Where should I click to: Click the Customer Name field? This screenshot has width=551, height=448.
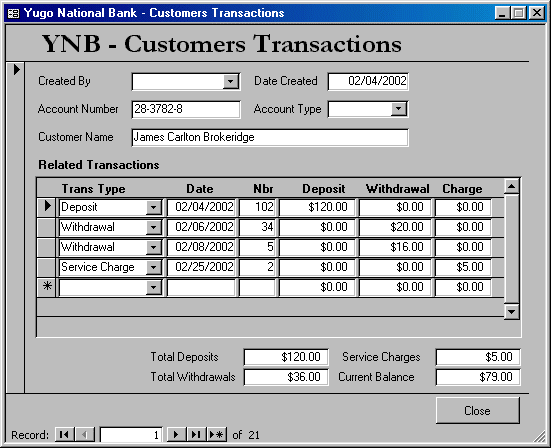point(270,137)
